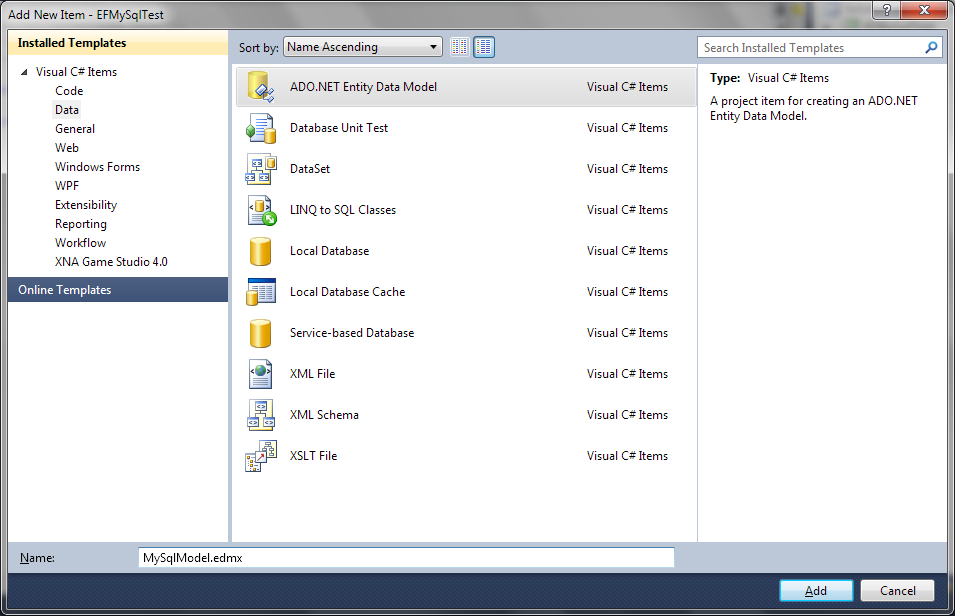Select the ADO.NET Entity Data Model icon

click(x=261, y=87)
